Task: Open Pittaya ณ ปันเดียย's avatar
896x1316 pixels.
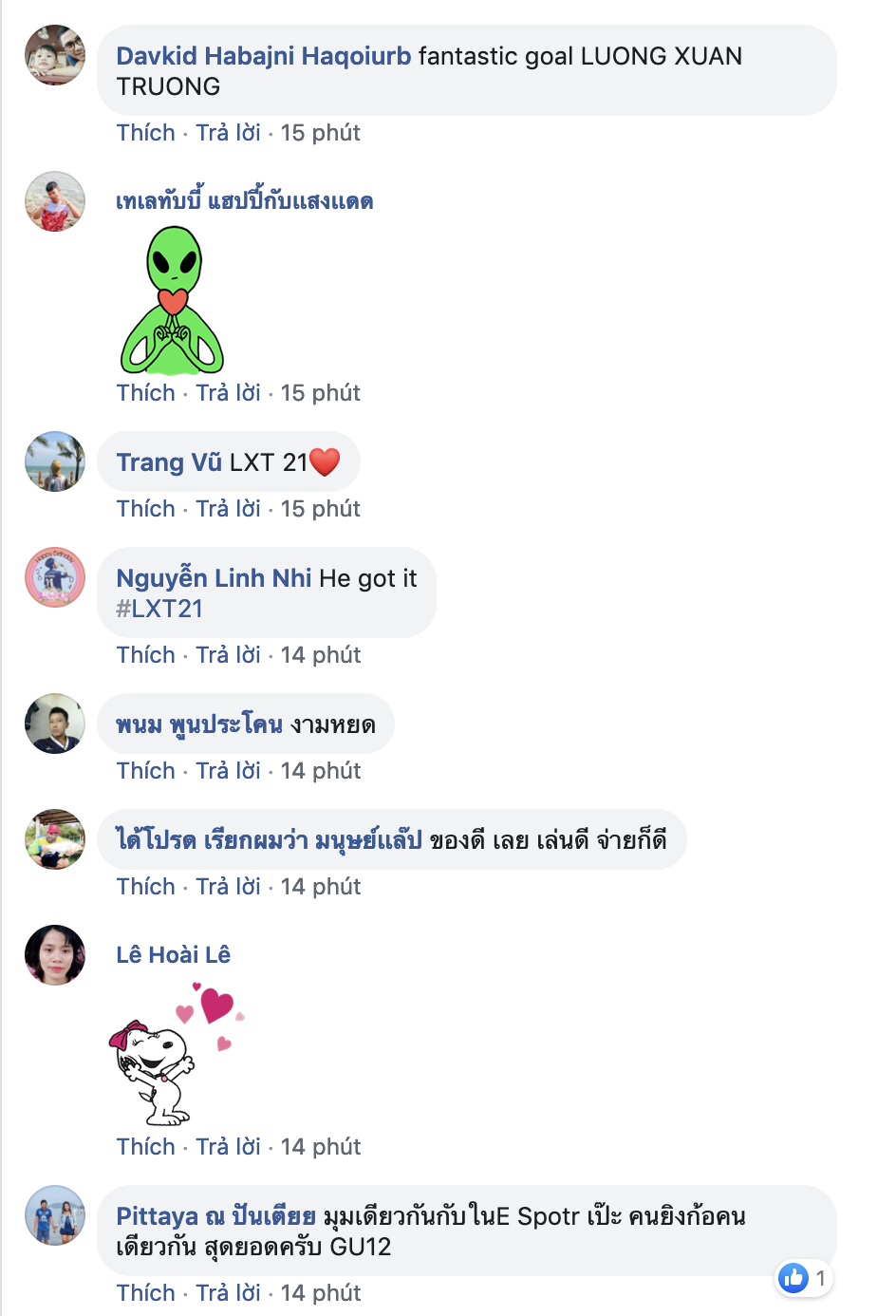Action: (x=55, y=1215)
